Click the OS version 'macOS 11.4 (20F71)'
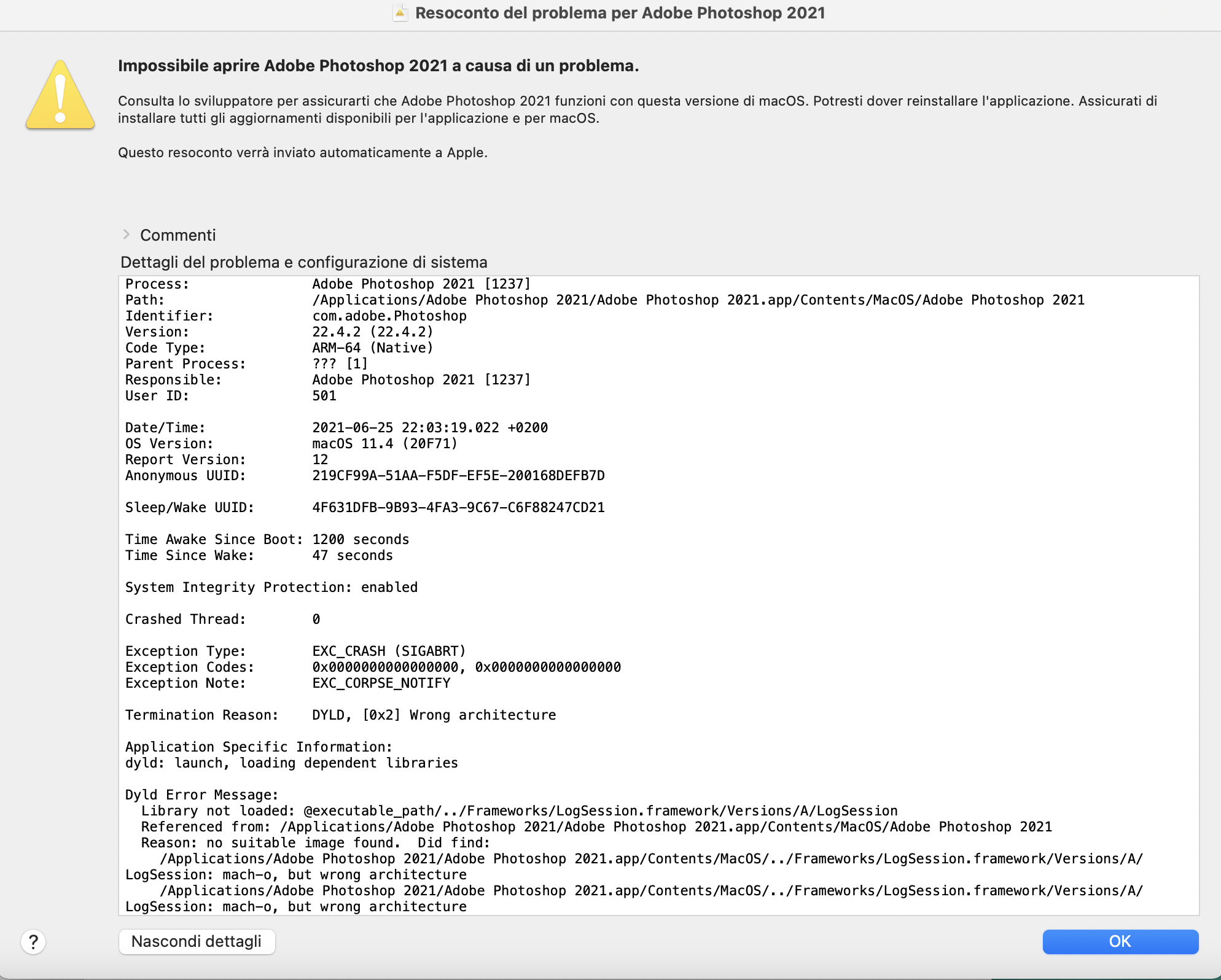Image resolution: width=1221 pixels, height=980 pixels. [x=384, y=443]
